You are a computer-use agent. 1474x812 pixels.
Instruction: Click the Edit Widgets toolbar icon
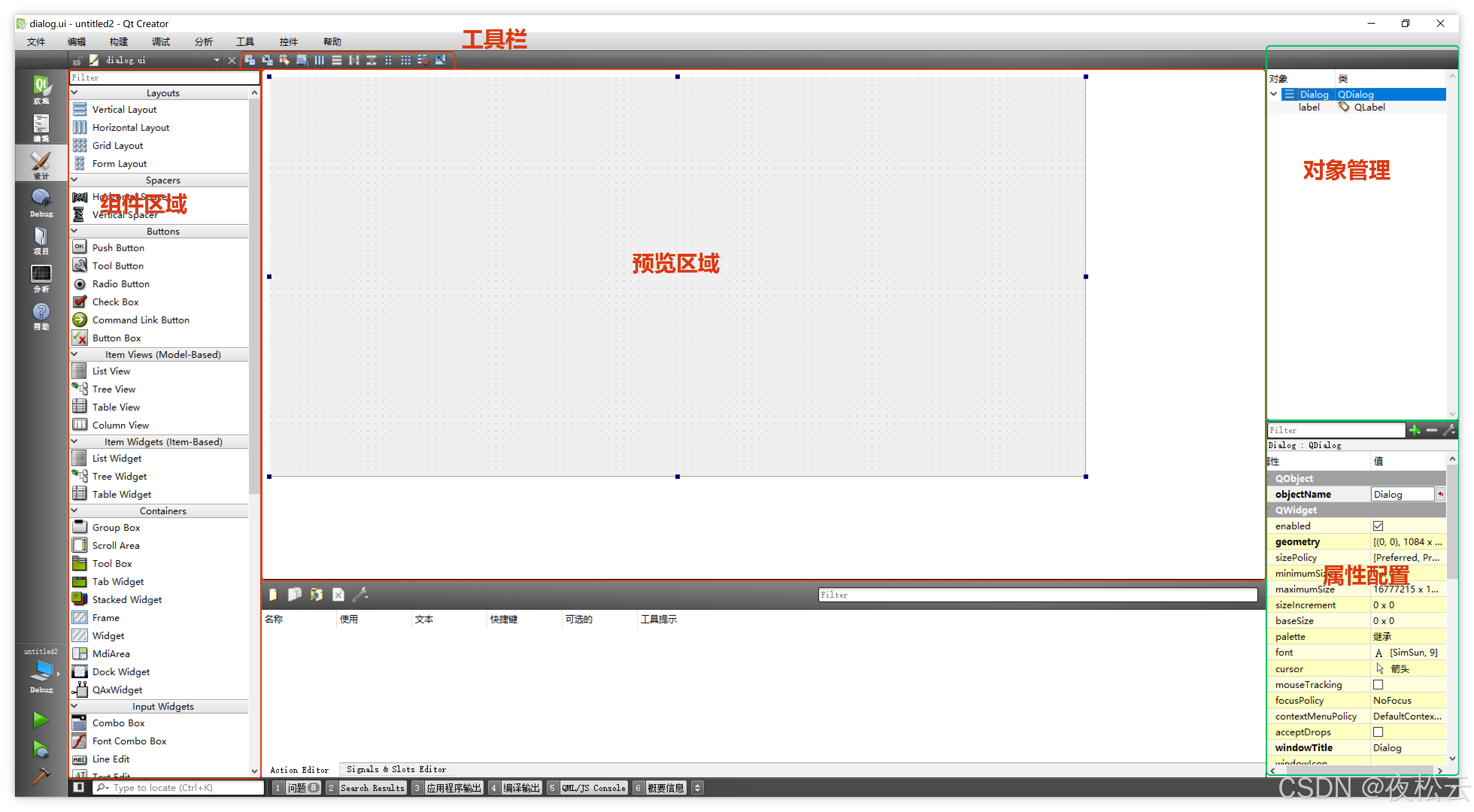click(x=250, y=60)
